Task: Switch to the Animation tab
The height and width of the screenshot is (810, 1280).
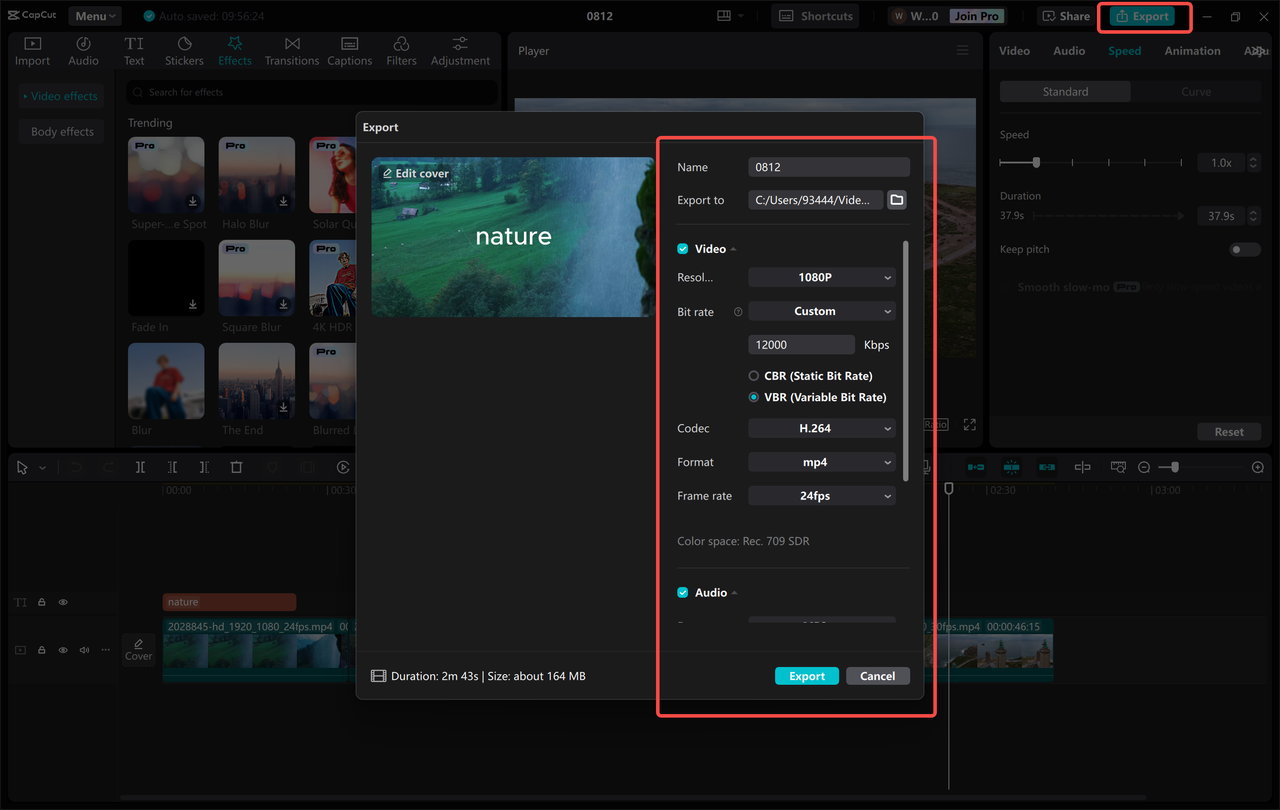Action: click(1191, 50)
